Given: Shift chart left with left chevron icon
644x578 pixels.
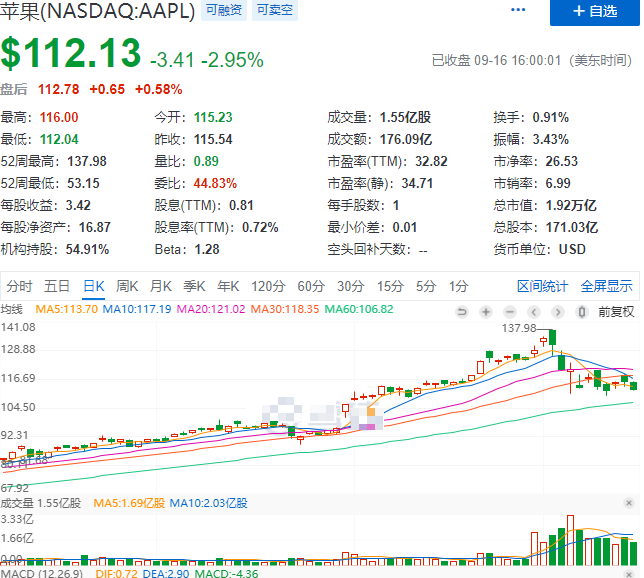Looking at the screenshot, I should [534, 312].
